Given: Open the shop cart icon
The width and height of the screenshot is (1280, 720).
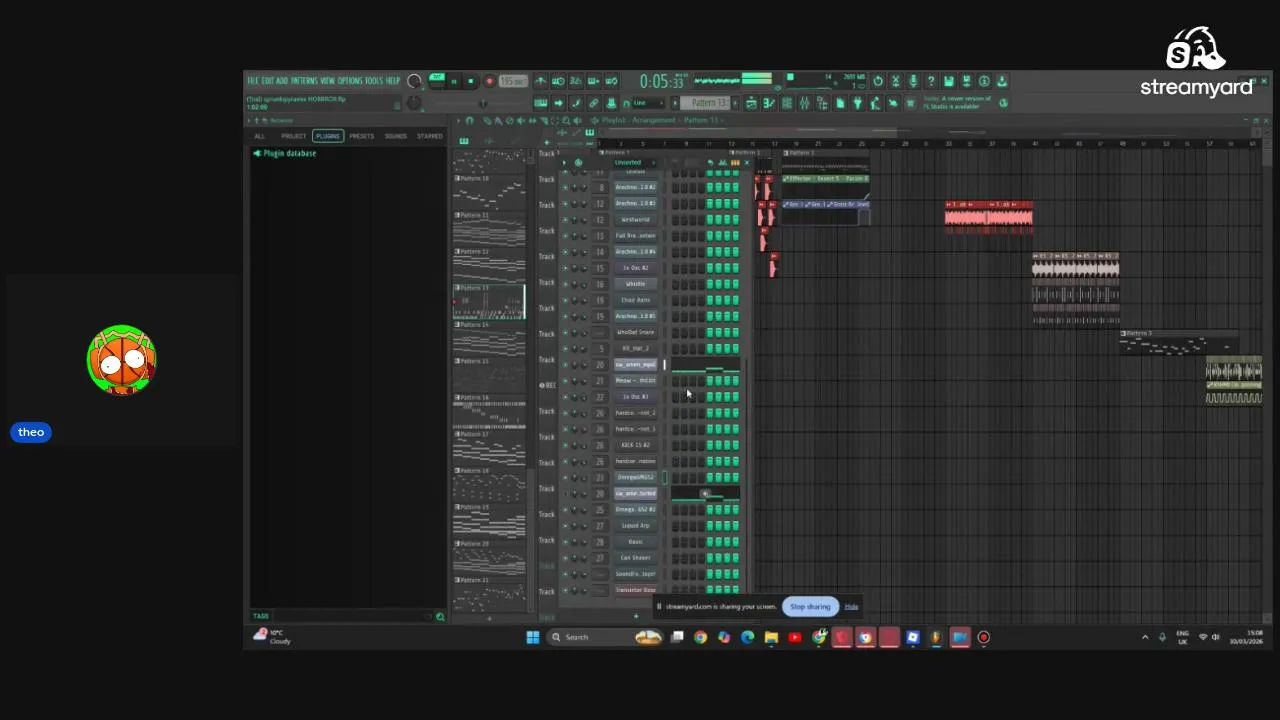Looking at the screenshot, I should 909,103.
